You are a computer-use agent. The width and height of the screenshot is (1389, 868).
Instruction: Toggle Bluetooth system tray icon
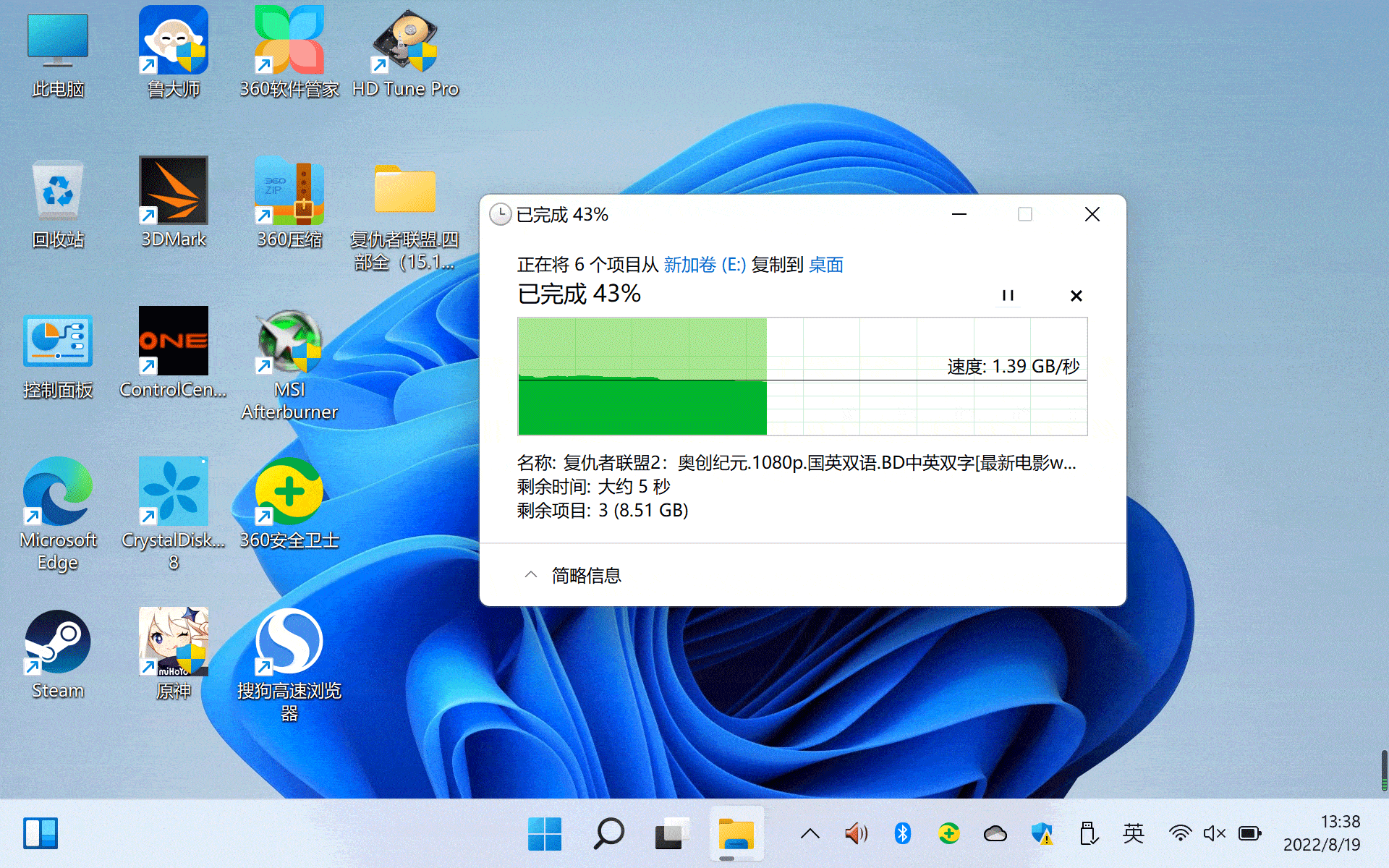901,833
